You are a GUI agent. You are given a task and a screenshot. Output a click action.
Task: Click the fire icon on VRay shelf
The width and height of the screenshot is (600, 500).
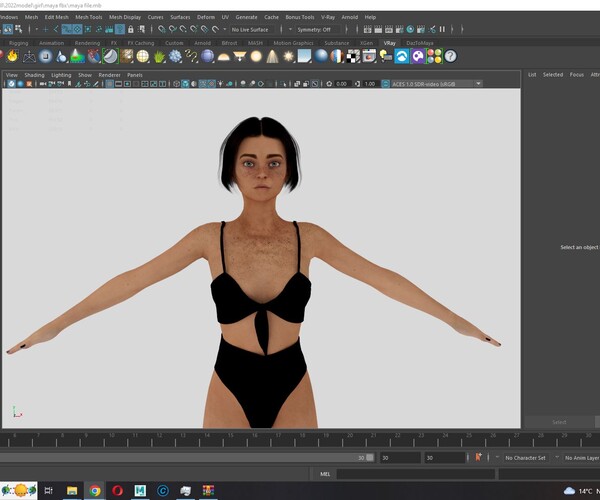click(12, 56)
